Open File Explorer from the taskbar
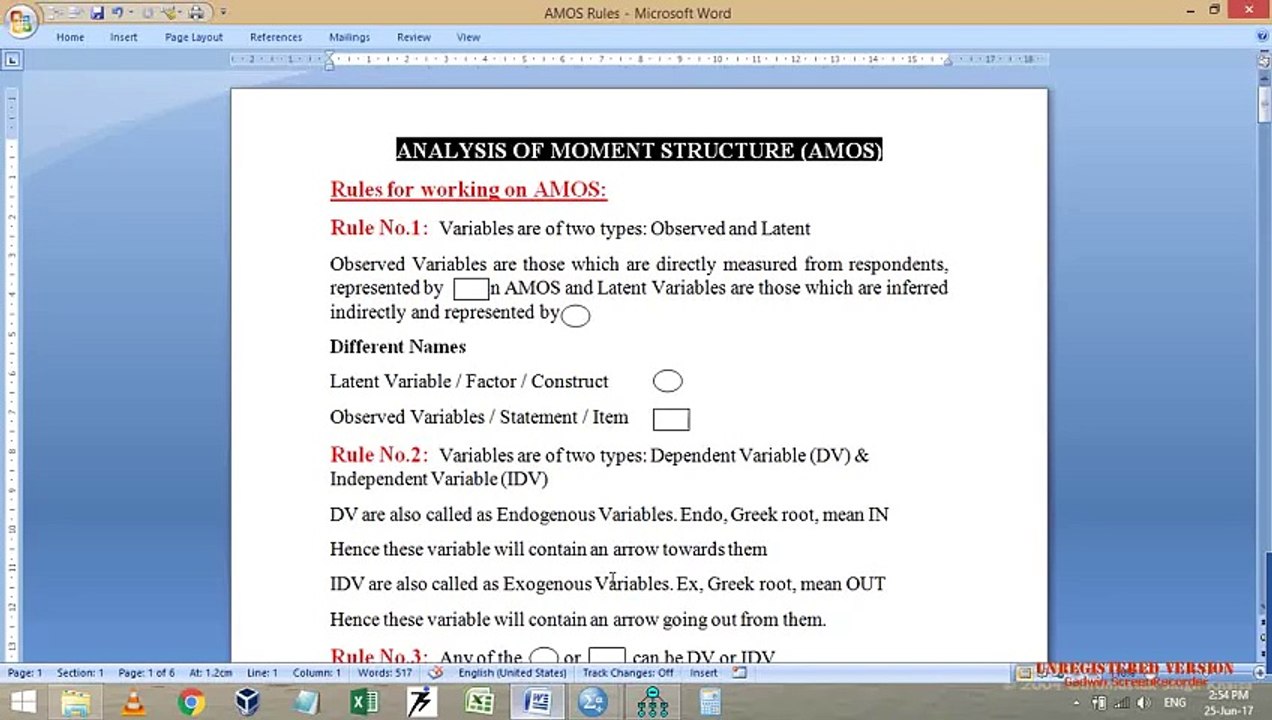This screenshot has height=720, width=1272. point(76,703)
